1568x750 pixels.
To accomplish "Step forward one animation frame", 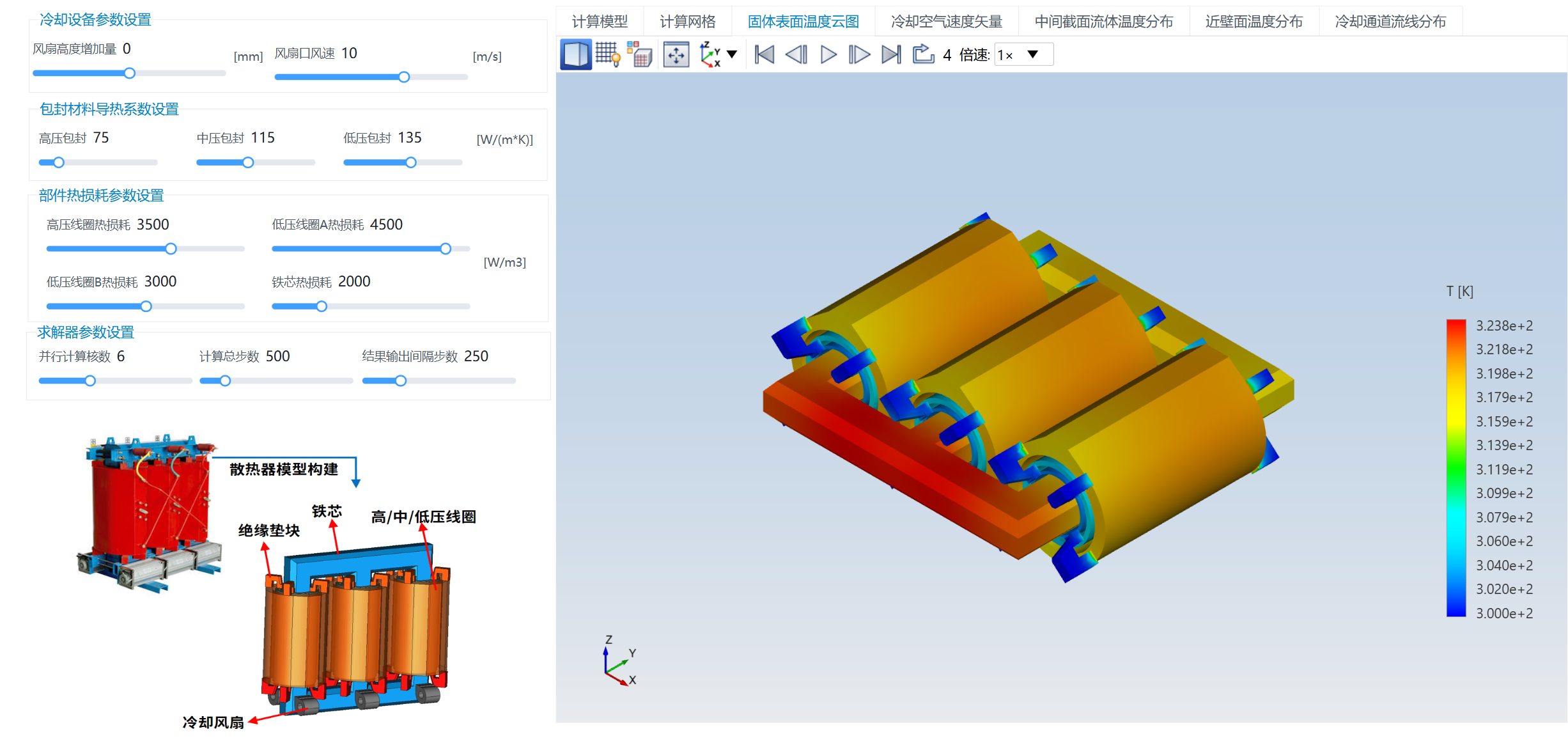I will 860,55.
